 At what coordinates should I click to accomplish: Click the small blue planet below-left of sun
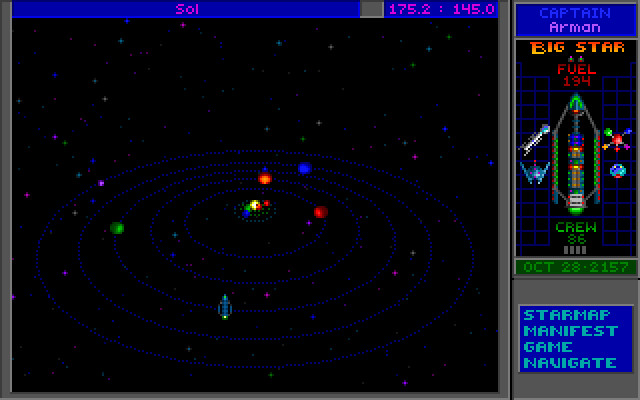pyautogui.click(x=246, y=213)
